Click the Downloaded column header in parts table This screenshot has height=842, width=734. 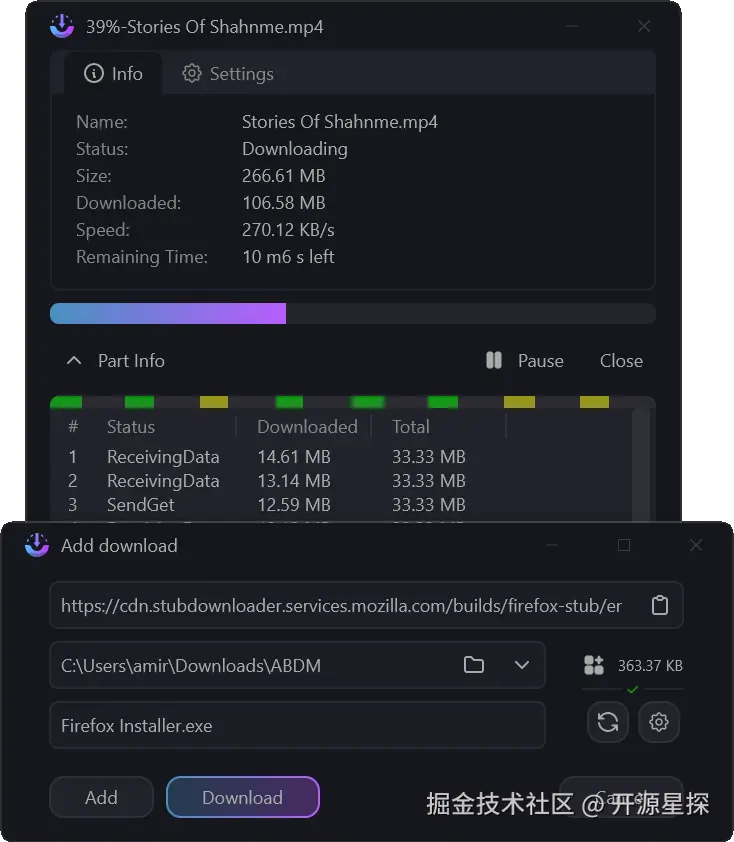pyautogui.click(x=306, y=427)
